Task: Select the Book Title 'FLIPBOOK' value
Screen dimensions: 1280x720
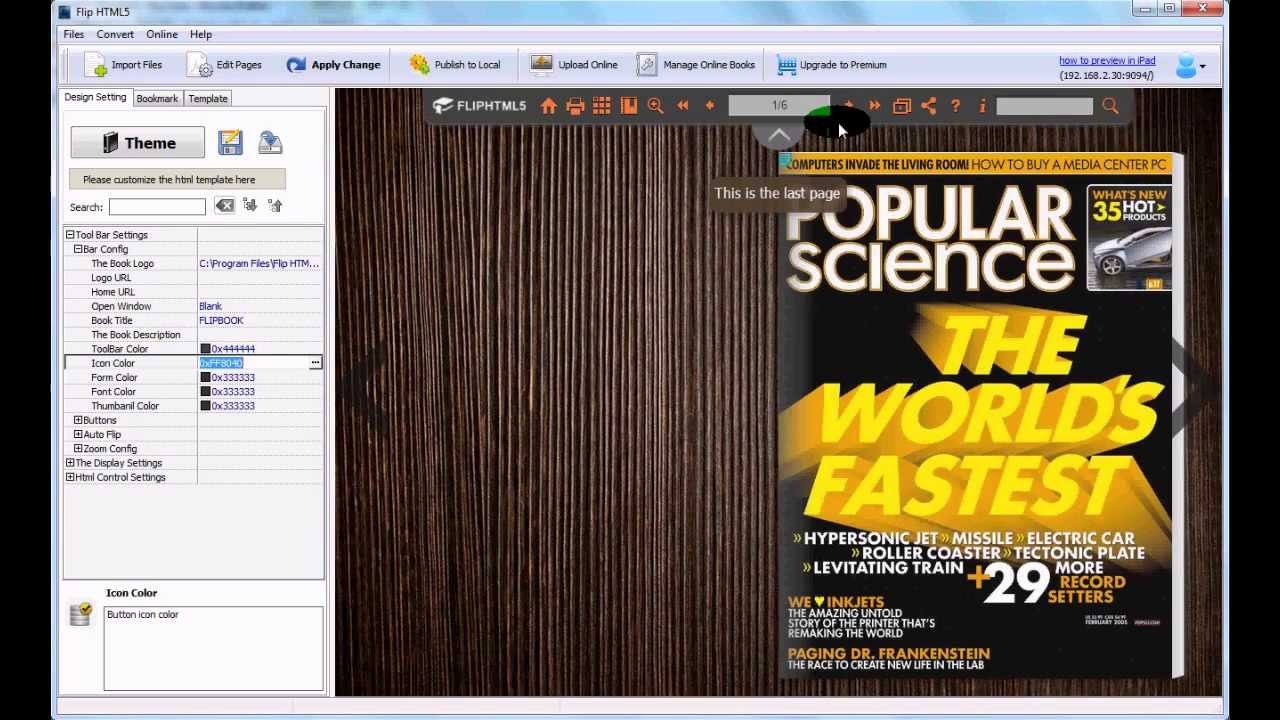Action: click(221, 320)
